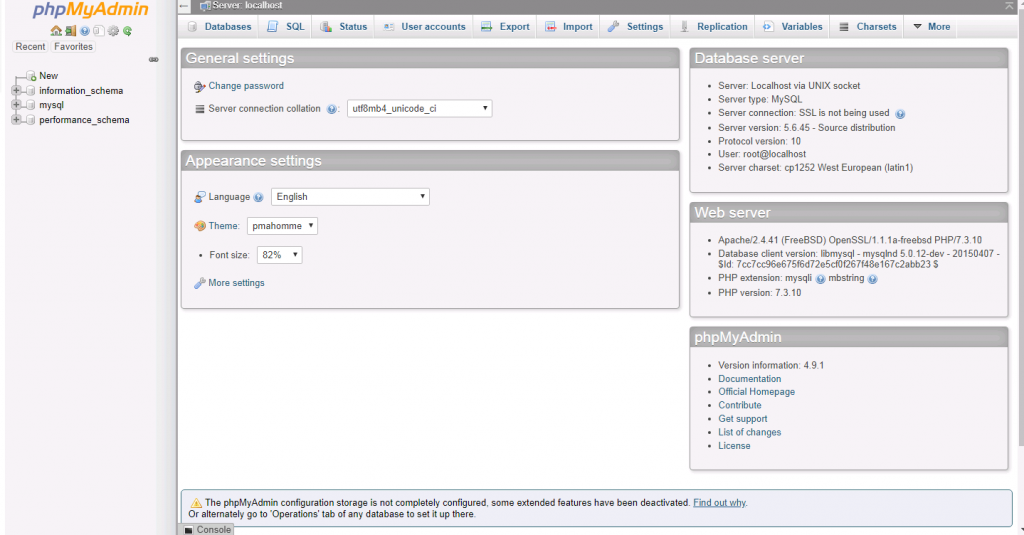Viewport: 1024px width, 535px height.
Task: Open the Font size dropdown showing 82%
Action: [x=280, y=255]
